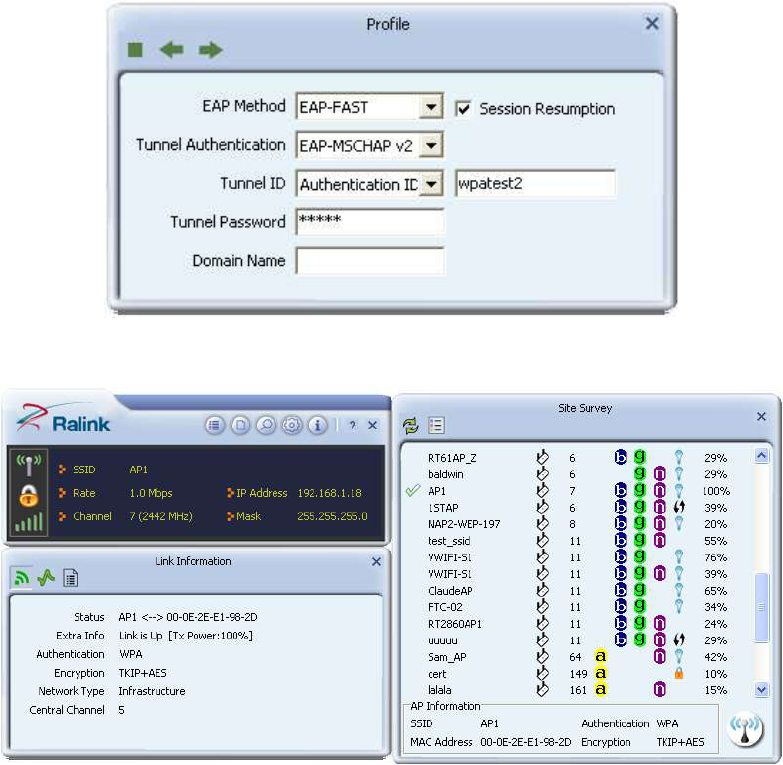Click the TKIP+AES value in Link Information

pos(142,673)
